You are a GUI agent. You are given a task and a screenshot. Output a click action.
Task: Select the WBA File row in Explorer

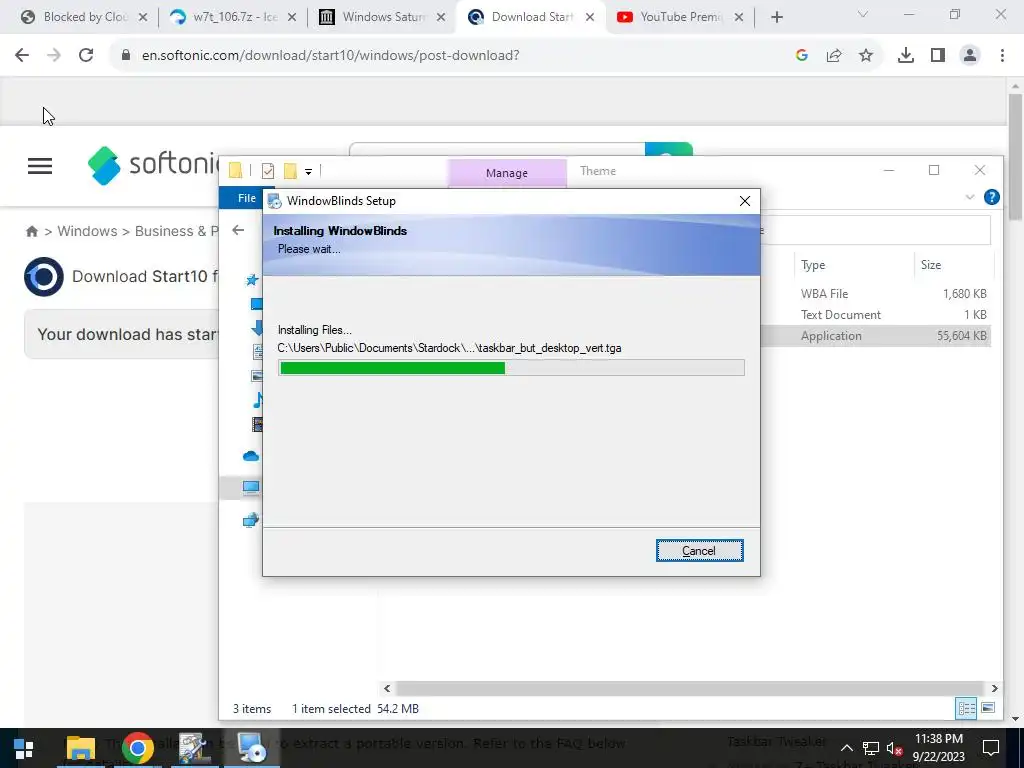[876, 294]
